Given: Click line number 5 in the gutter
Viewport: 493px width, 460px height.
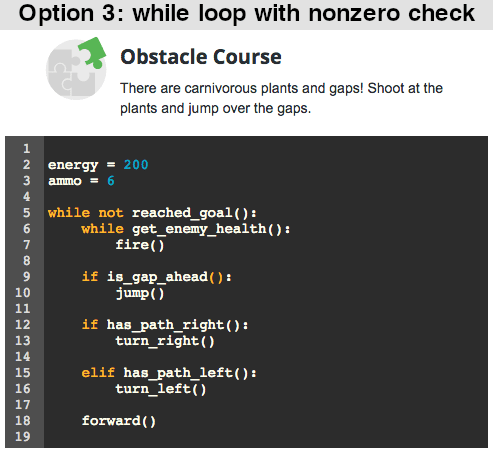Looking at the screenshot, I should click(27, 213).
